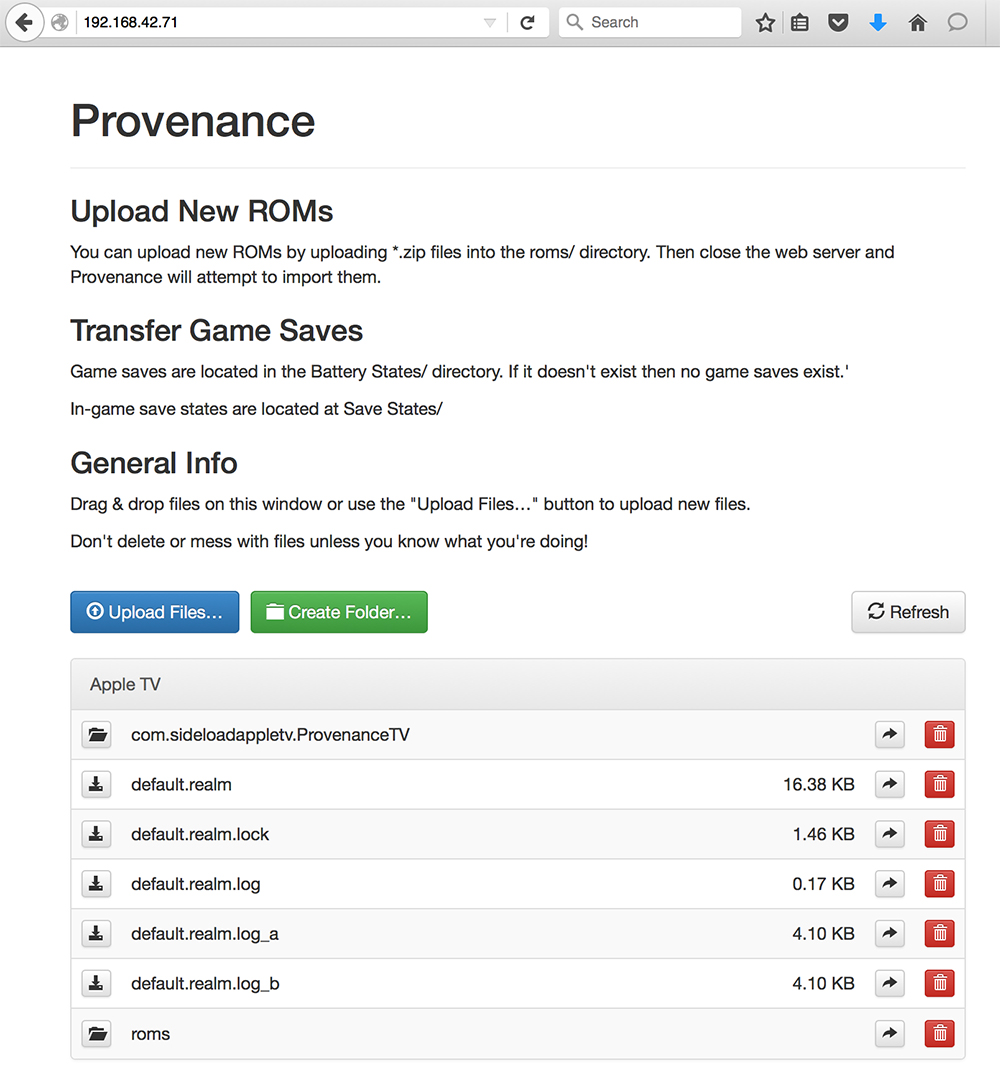Open the roms folder name

[x=151, y=1034]
